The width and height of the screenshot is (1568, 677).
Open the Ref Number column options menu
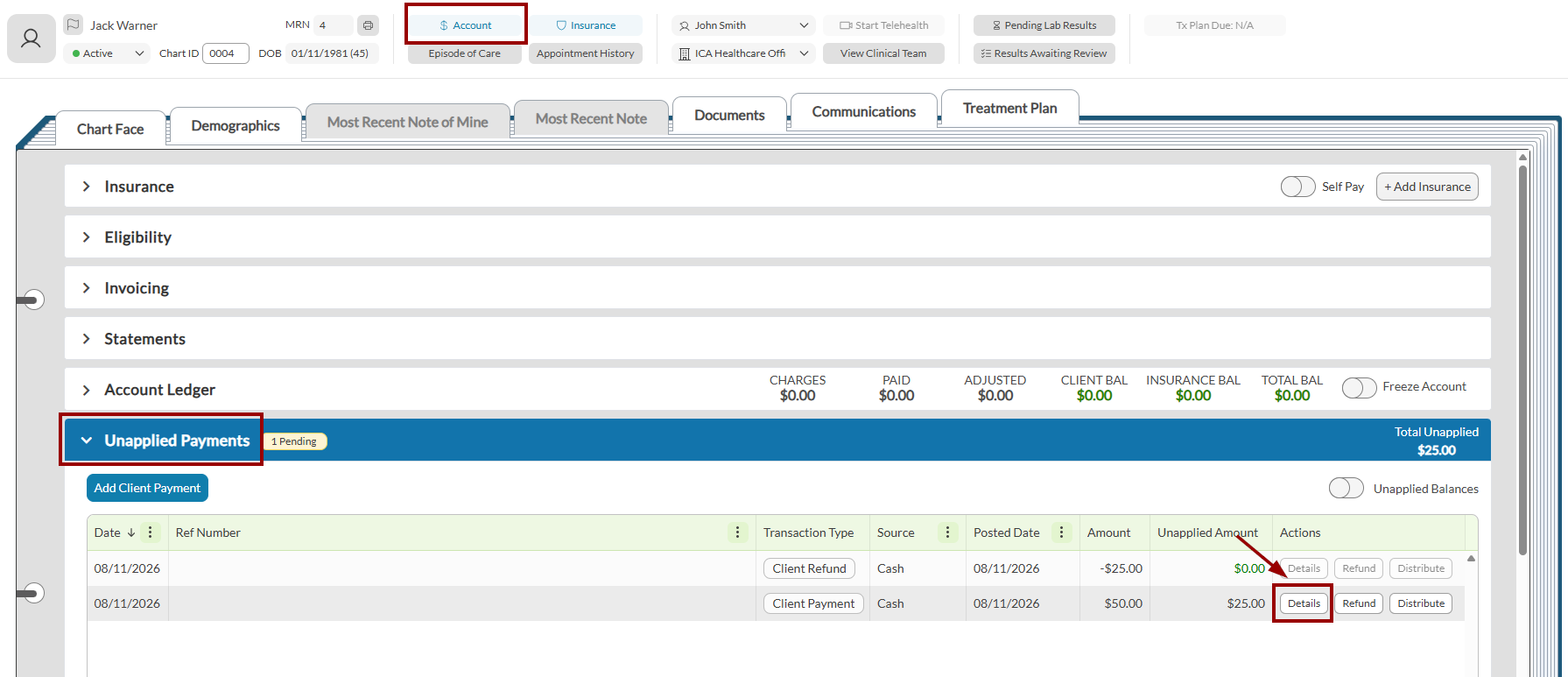pos(737,532)
